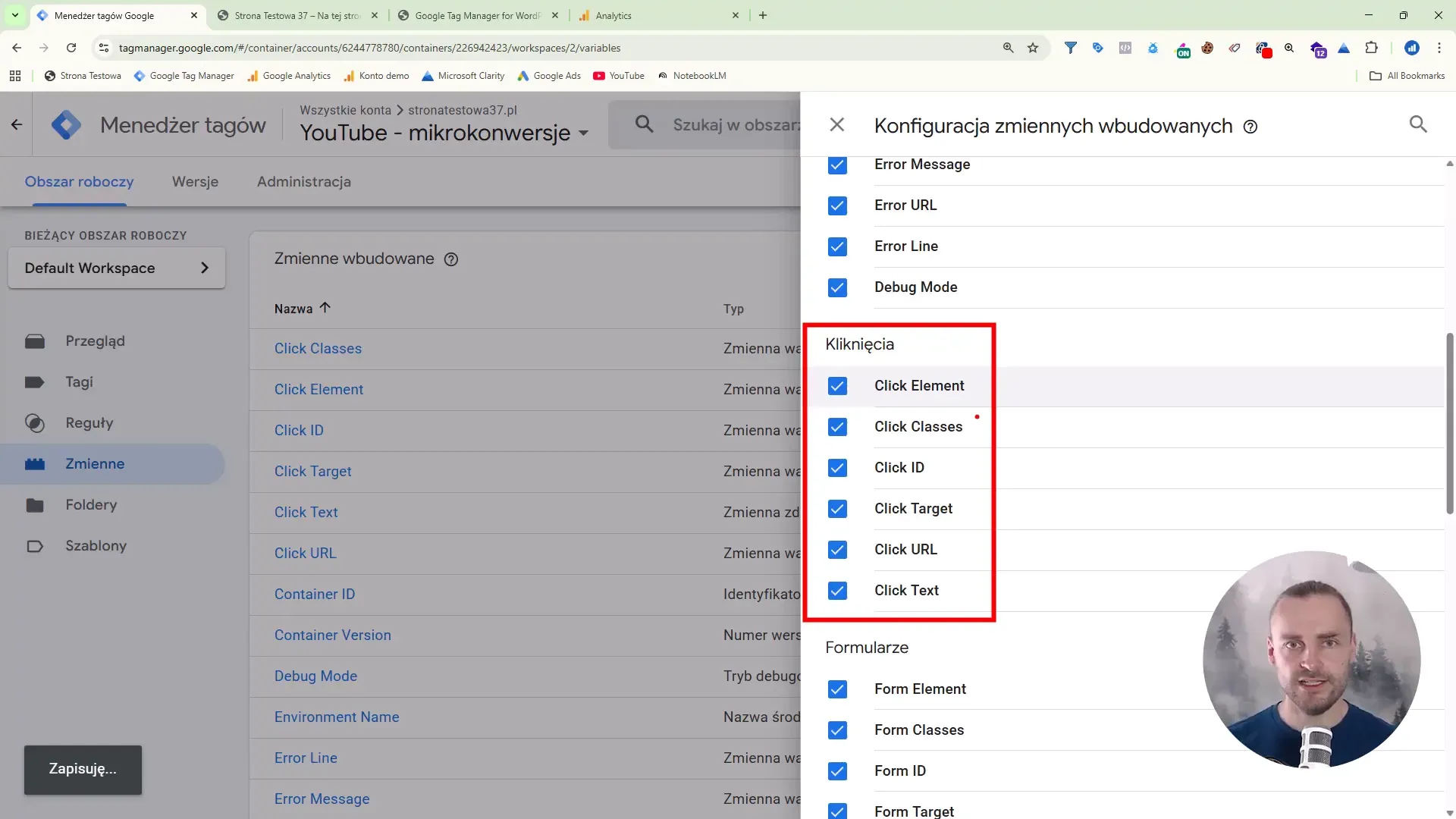Click the Wszystkie konta breadcrumb link

point(345,110)
